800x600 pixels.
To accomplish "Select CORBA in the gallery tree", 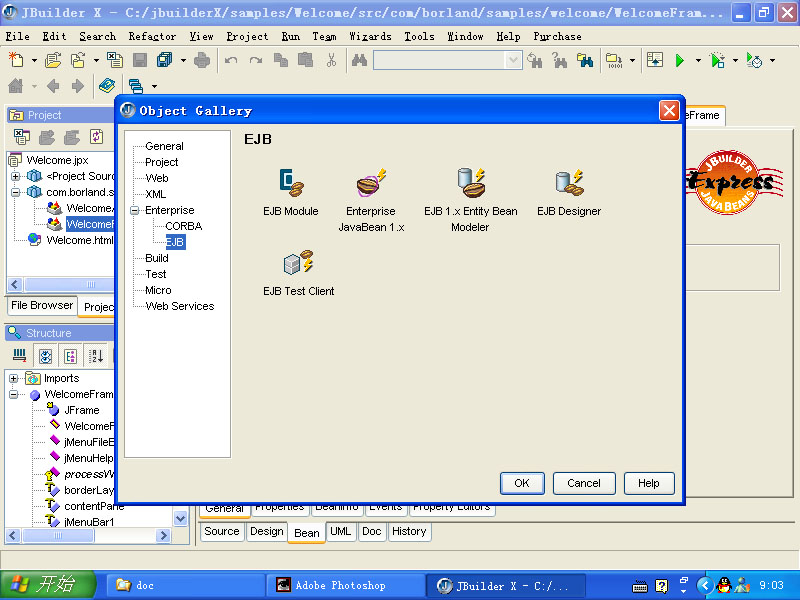I will pos(183,226).
